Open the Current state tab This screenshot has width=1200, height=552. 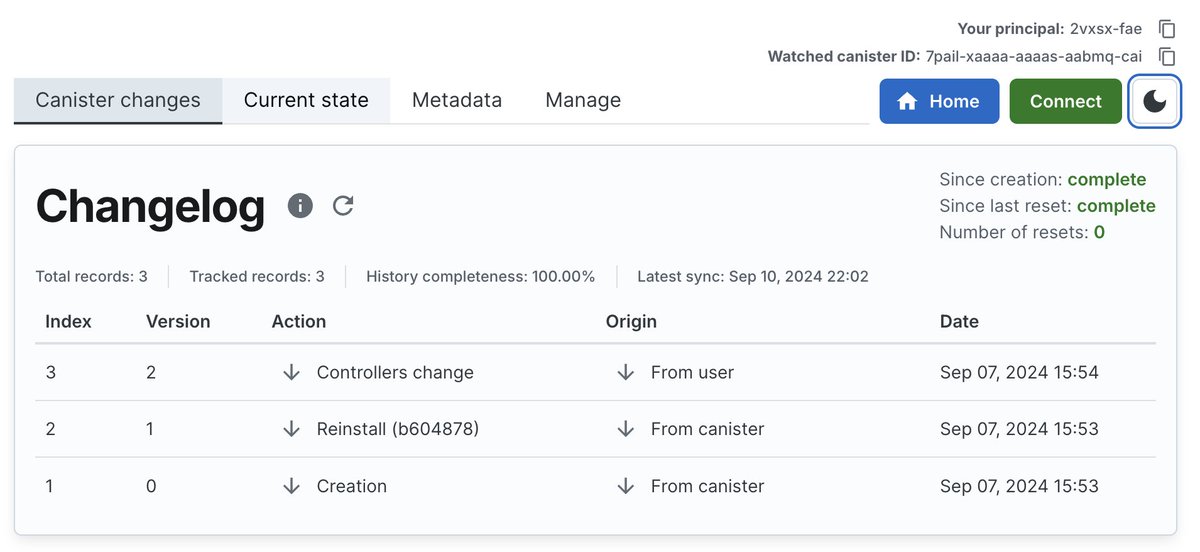[x=306, y=101]
